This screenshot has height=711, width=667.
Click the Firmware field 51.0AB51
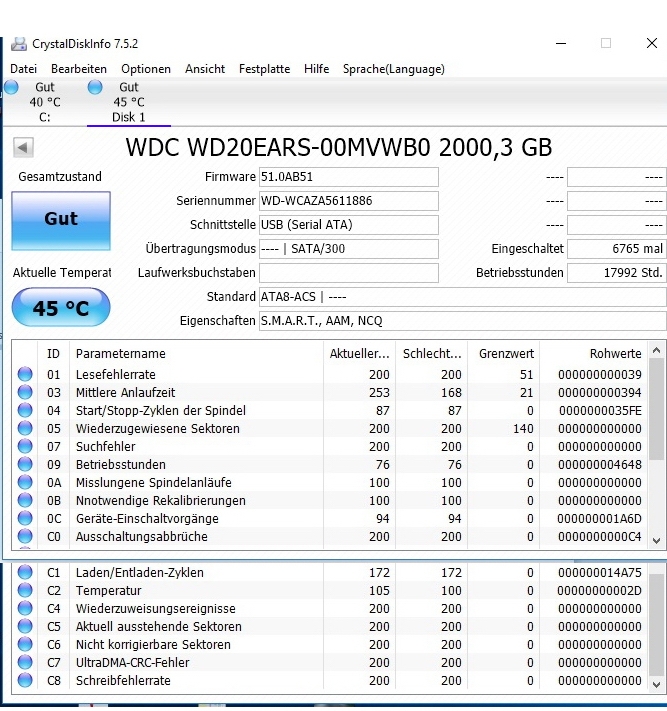(349, 177)
